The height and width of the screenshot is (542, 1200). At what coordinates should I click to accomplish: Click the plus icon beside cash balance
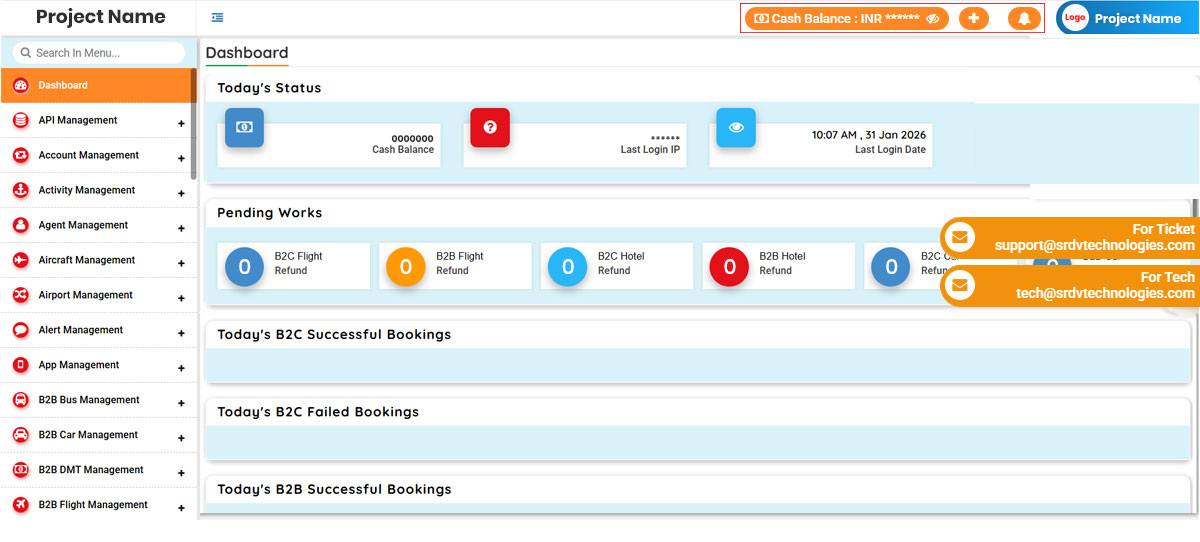973,18
